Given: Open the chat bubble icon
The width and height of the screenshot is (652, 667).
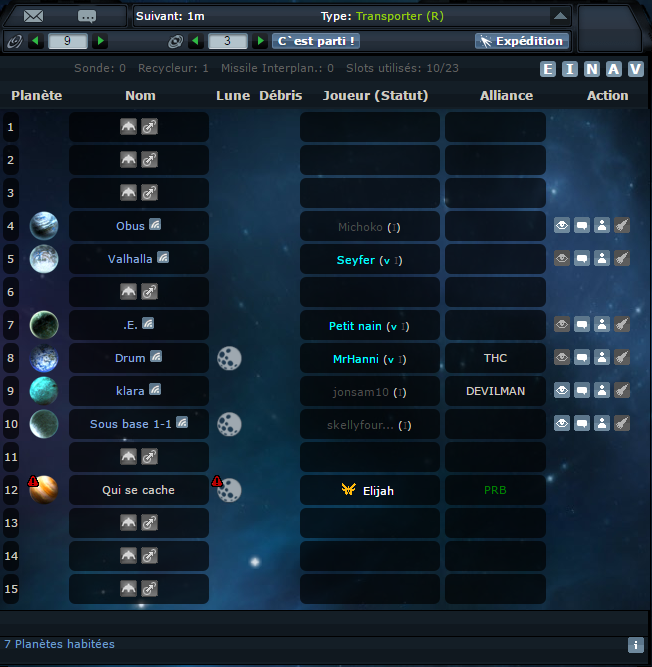Looking at the screenshot, I should point(87,16).
